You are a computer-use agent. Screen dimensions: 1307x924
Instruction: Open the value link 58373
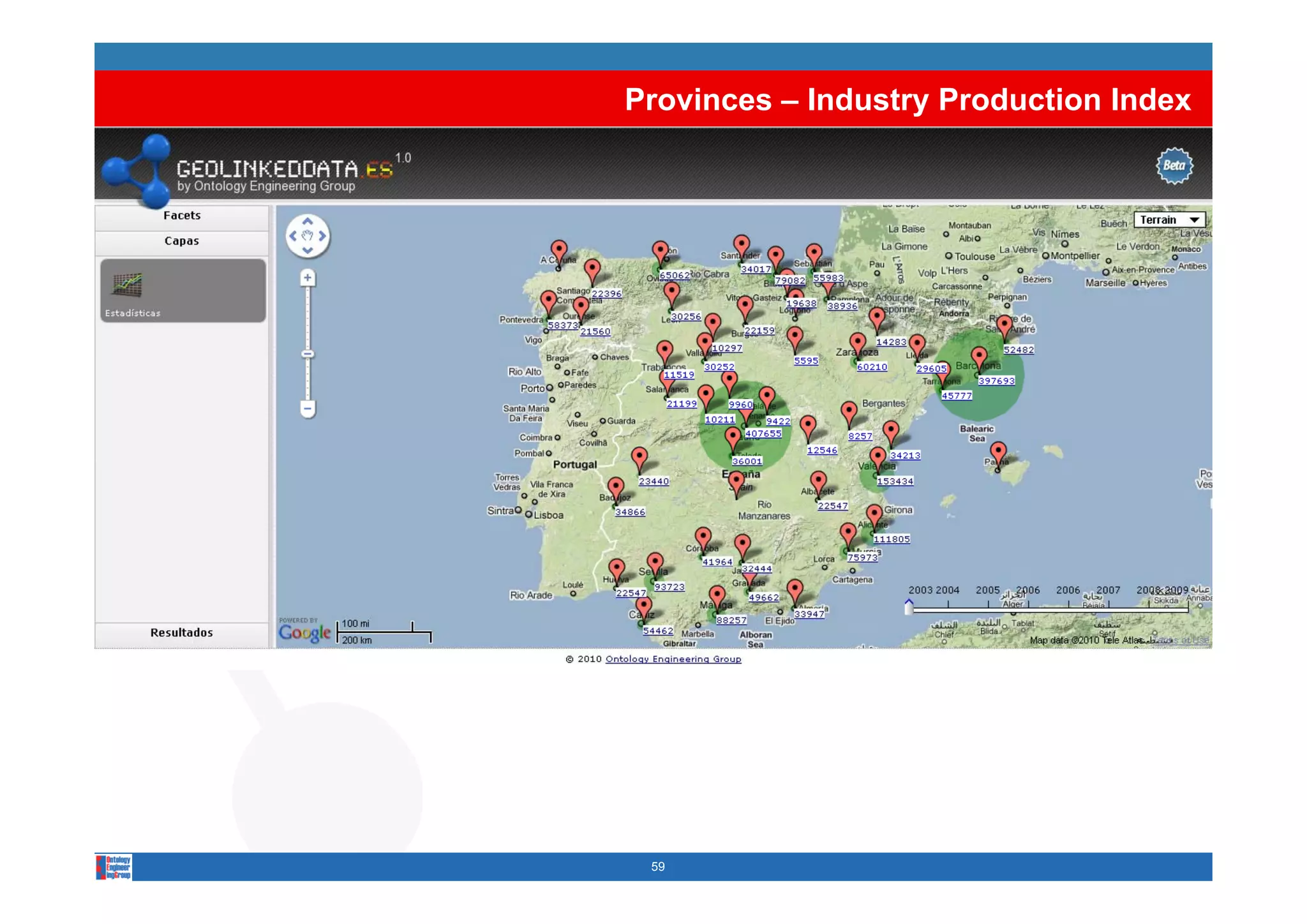(x=563, y=325)
